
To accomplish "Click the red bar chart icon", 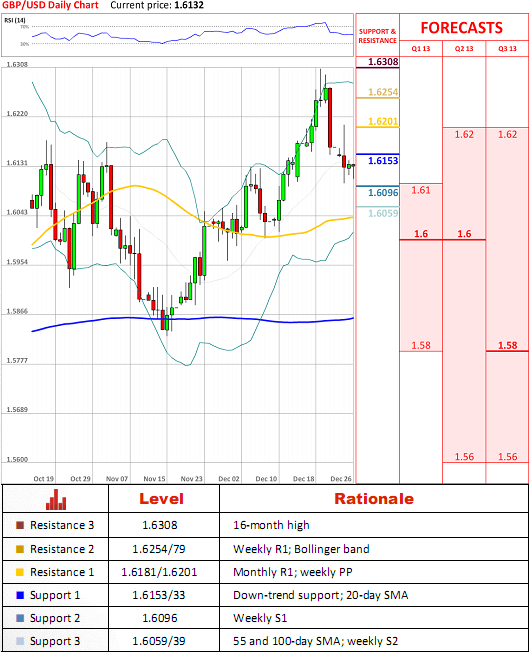I will (x=56, y=499).
